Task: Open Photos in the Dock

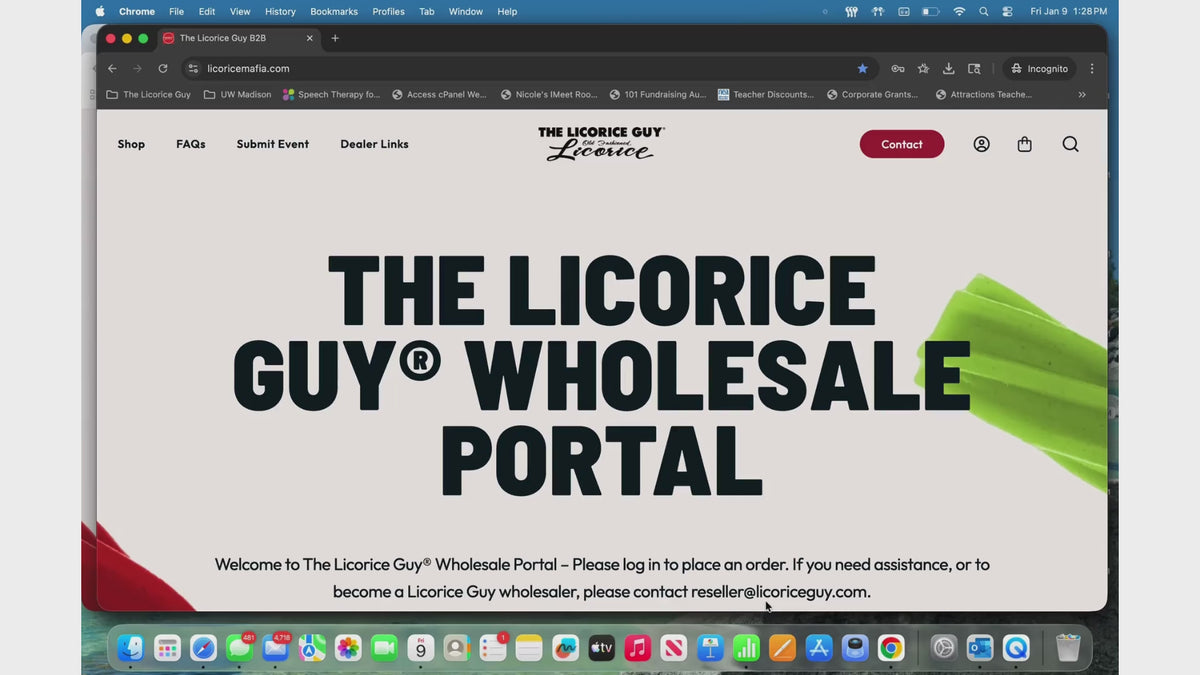Action: (x=348, y=648)
